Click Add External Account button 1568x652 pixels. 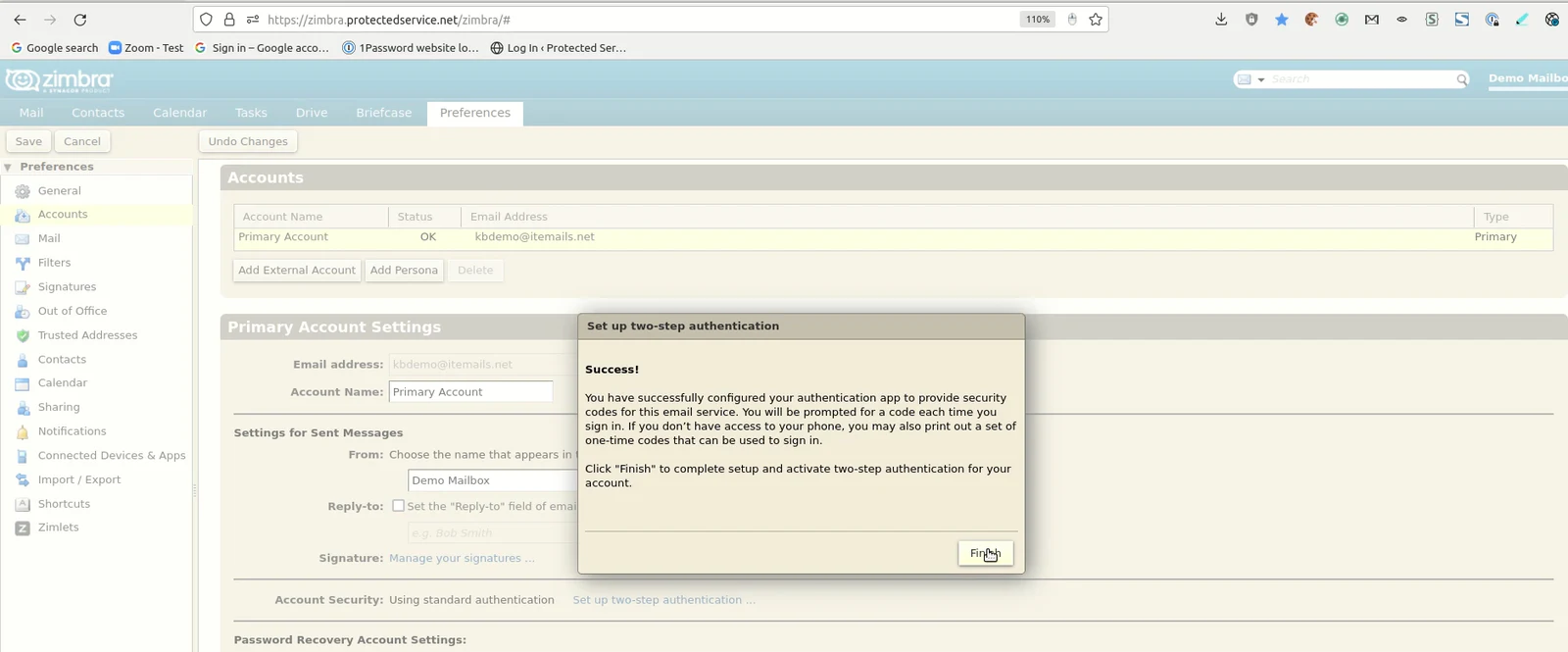click(x=297, y=271)
